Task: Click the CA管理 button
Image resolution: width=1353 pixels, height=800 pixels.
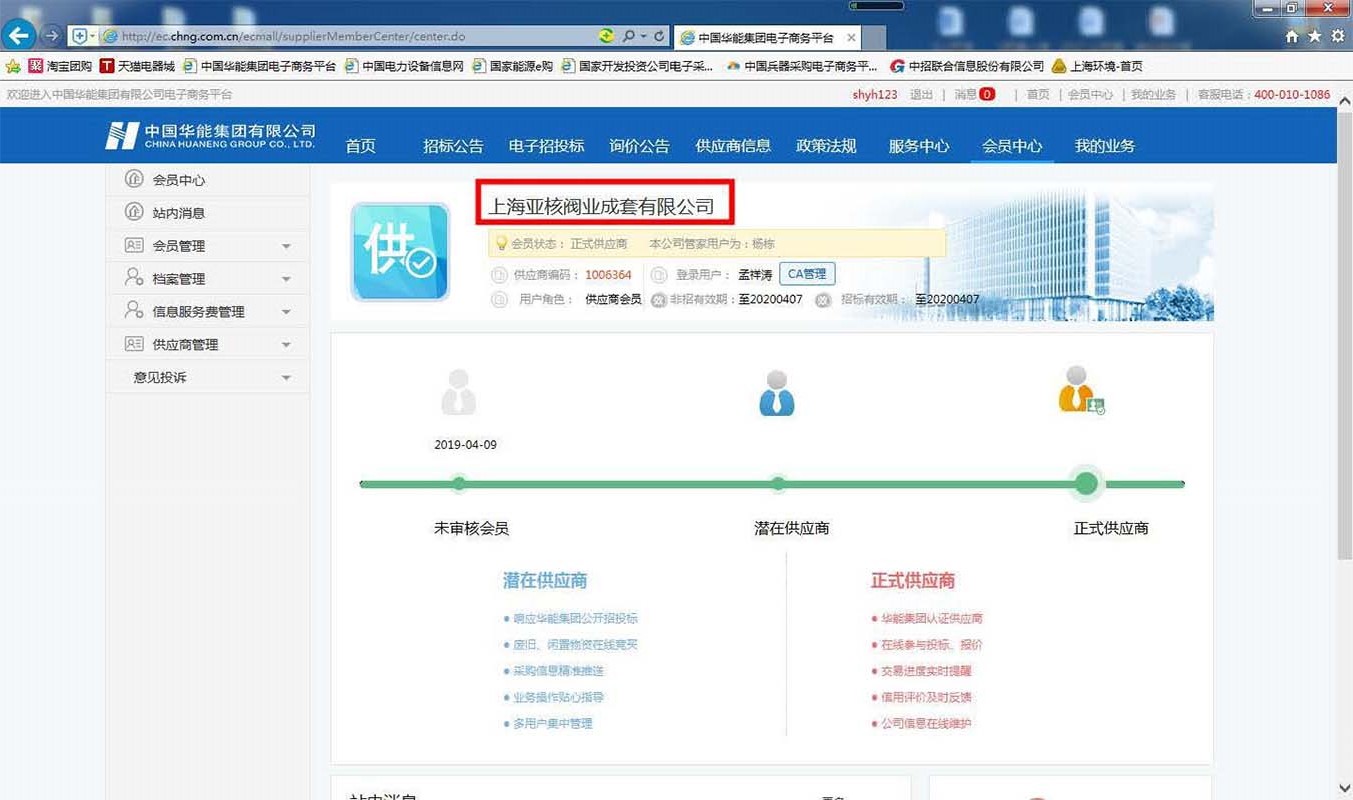Action: tap(807, 274)
